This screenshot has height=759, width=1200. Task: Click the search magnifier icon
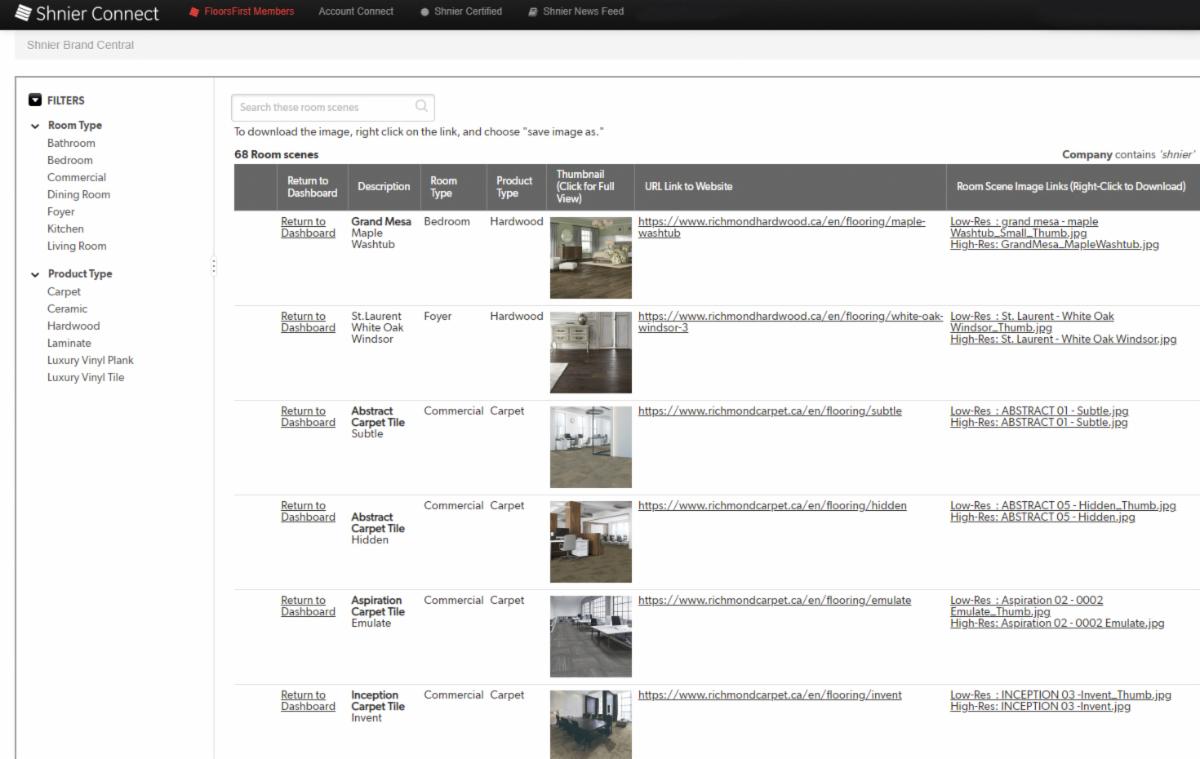420,107
